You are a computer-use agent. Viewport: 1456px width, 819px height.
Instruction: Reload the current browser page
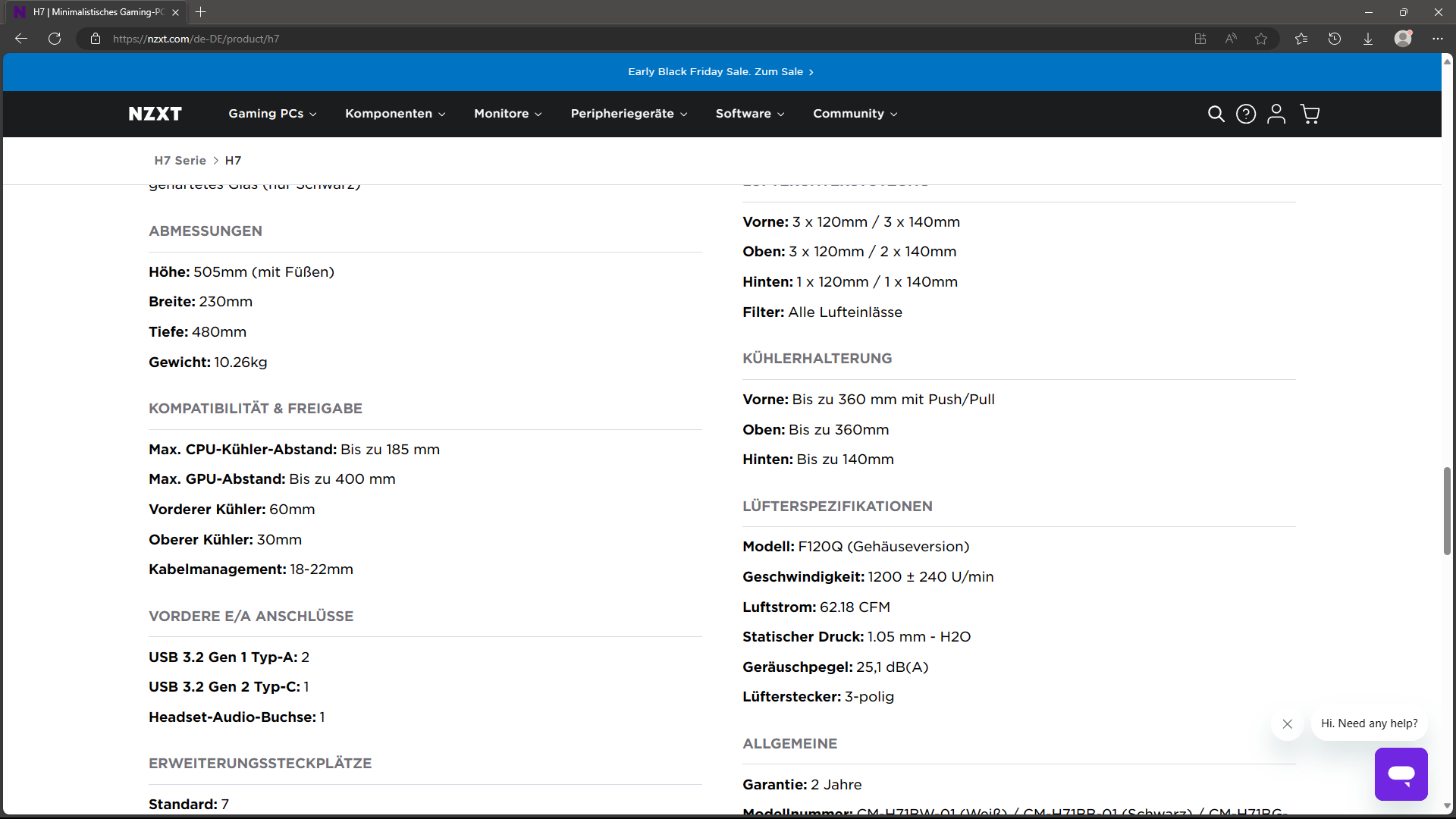pos(55,39)
